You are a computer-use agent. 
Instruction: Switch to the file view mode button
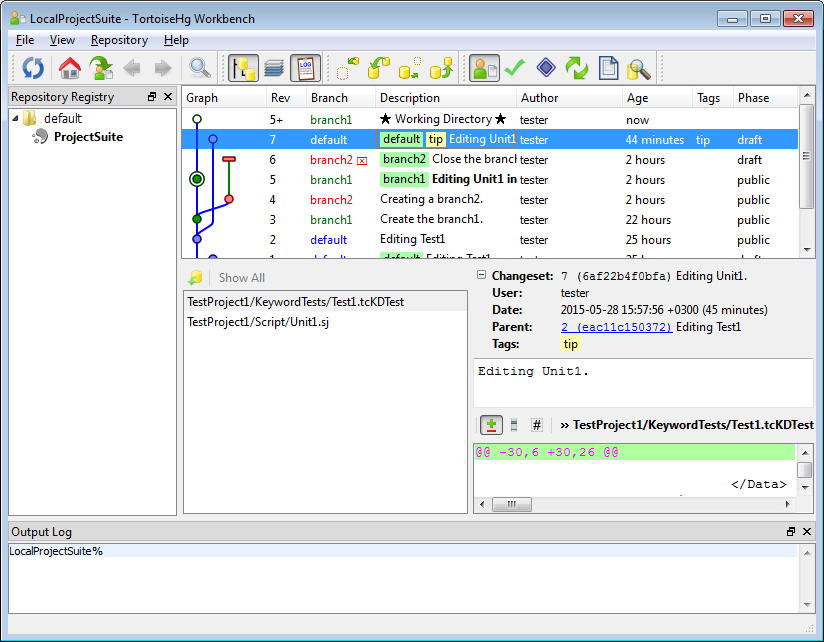tap(514, 425)
